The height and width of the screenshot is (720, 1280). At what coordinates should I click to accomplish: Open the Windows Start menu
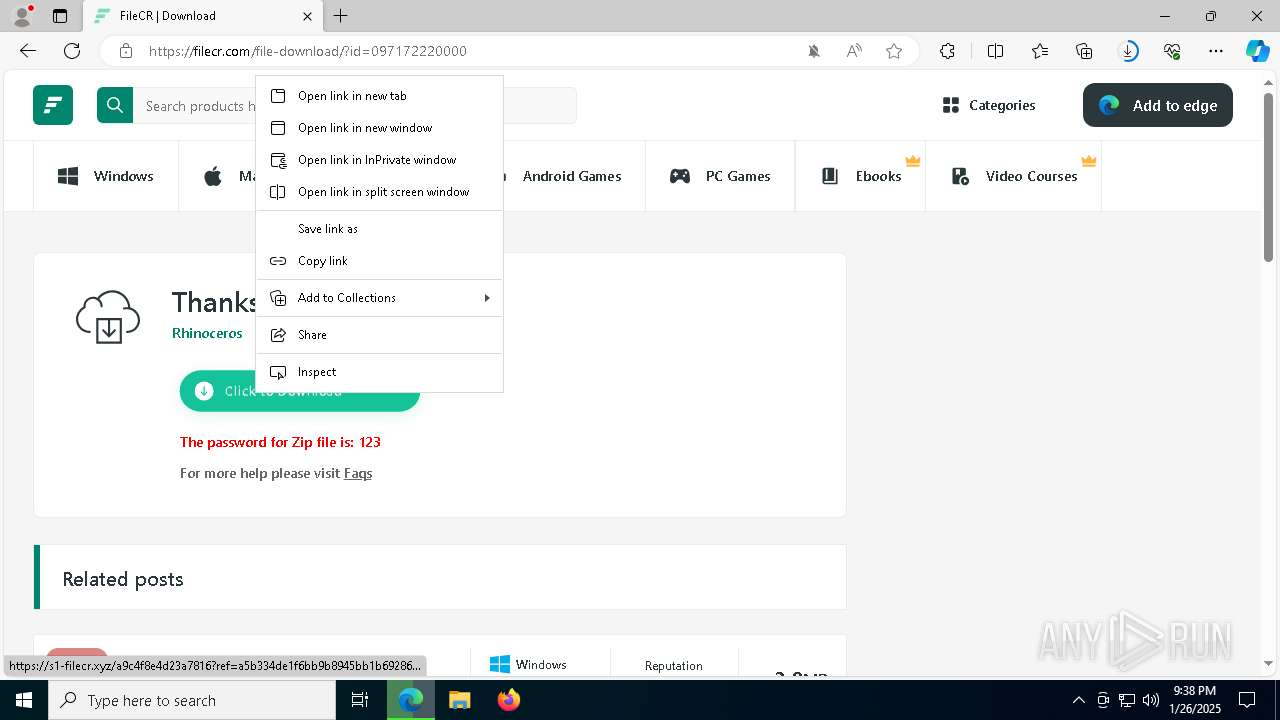tap(24, 700)
